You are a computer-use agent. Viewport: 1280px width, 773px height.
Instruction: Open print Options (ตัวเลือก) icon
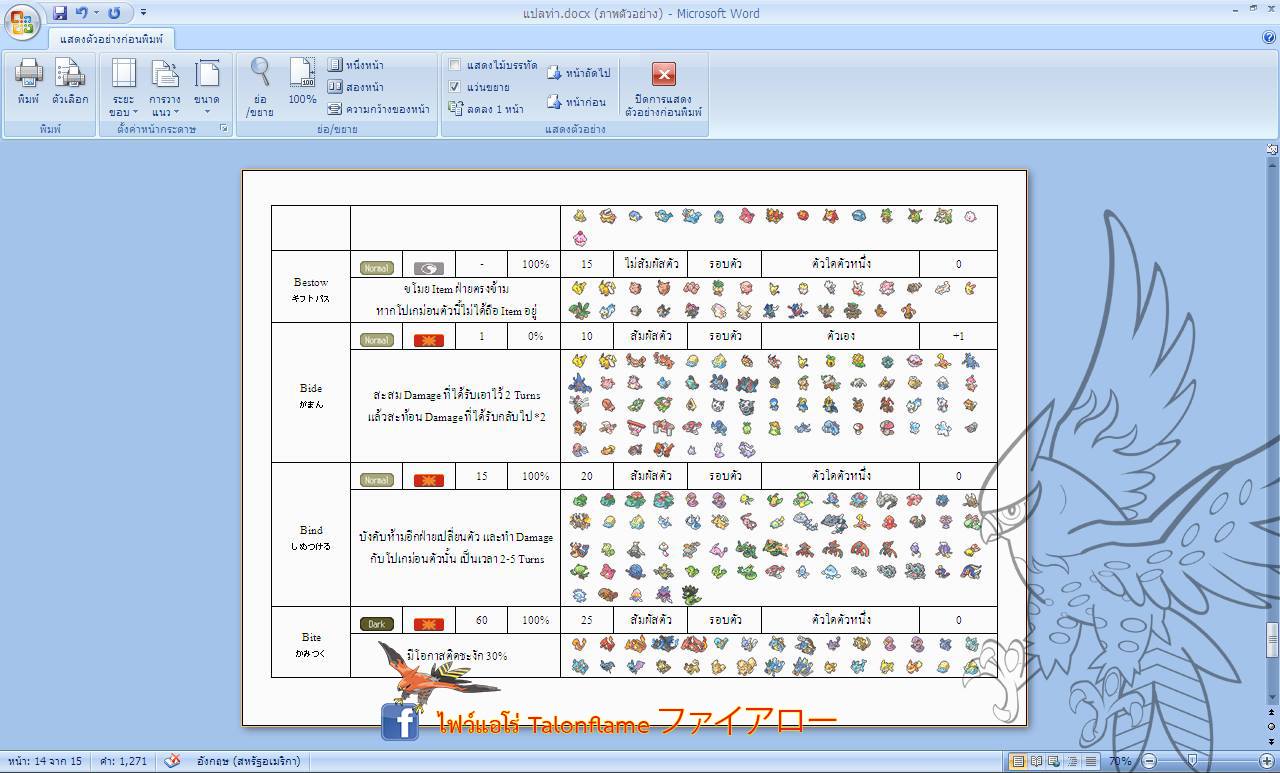coord(70,81)
